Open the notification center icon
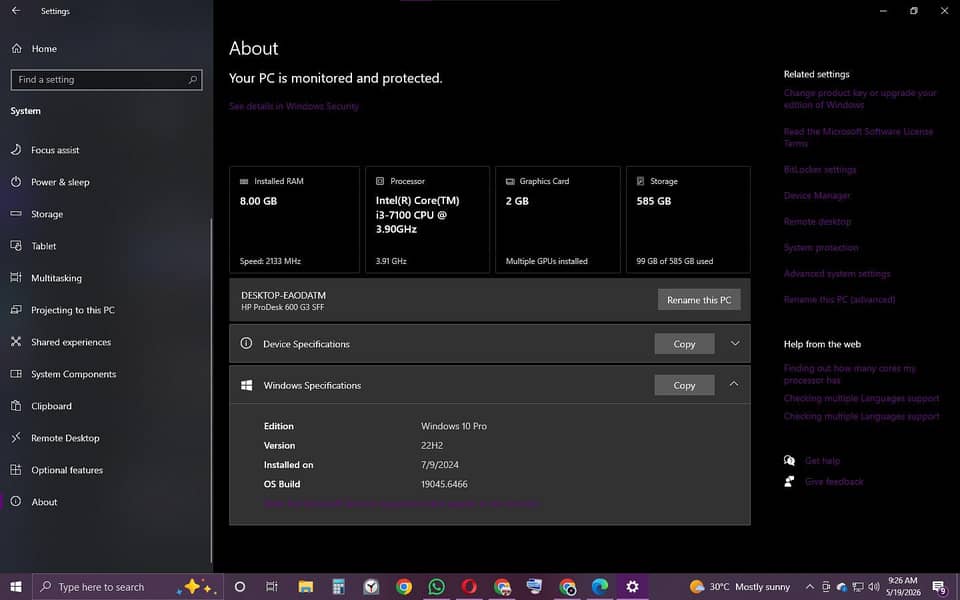The height and width of the screenshot is (600, 960). click(940, 588)
